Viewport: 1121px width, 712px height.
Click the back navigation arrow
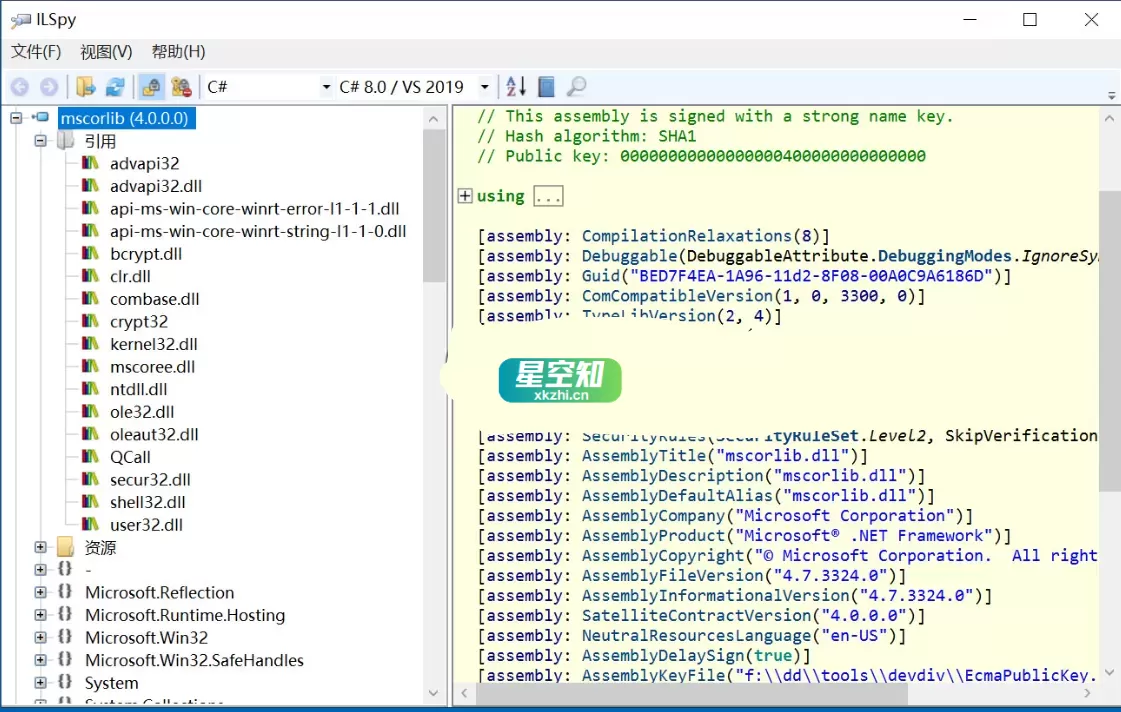click(20, 86)
